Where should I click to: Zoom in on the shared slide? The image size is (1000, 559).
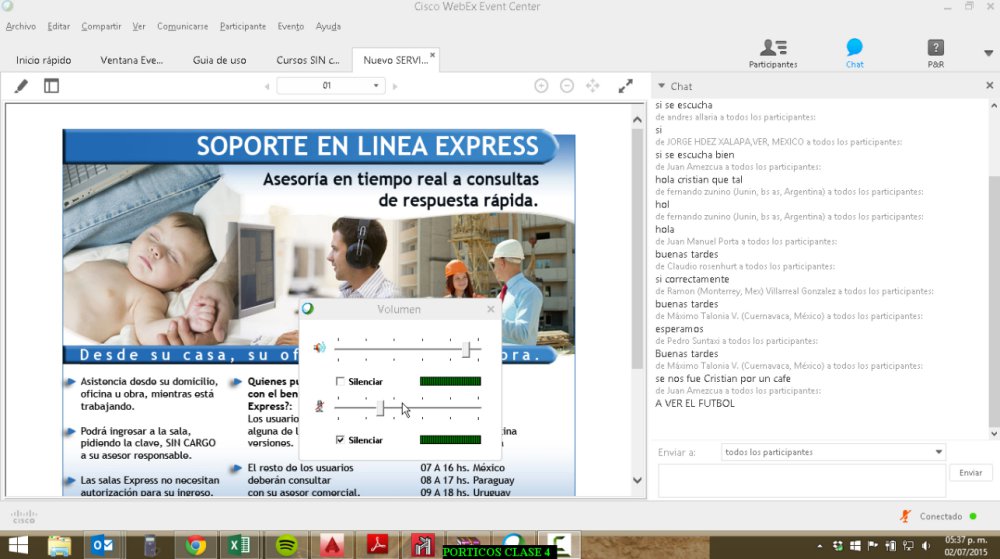click(541, 85)
